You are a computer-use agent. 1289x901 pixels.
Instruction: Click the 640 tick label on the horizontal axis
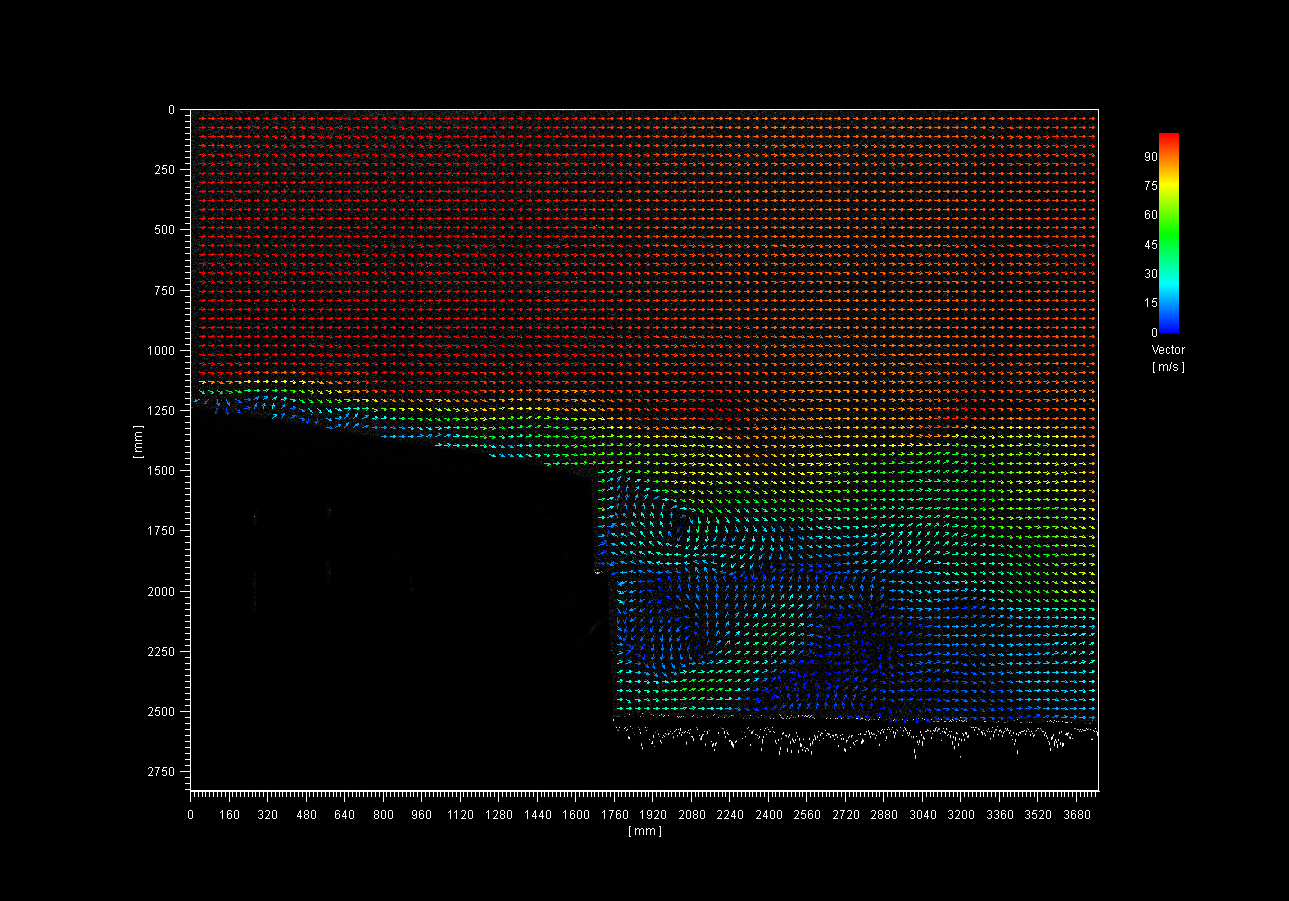pyautogui.click(x=344, y=815)
